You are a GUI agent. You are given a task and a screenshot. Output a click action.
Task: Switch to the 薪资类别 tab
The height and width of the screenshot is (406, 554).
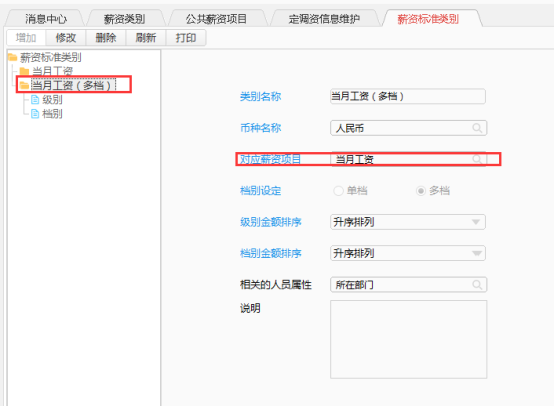[x=125, y=19]
